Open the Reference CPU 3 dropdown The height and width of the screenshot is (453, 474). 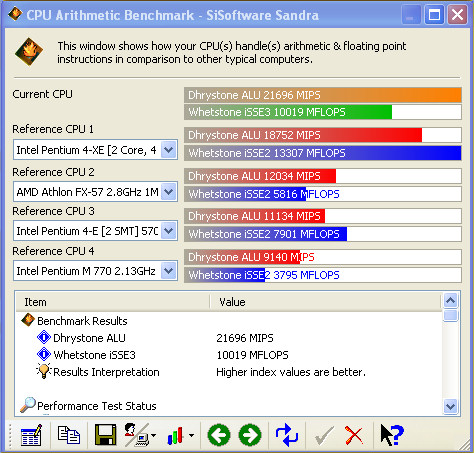[x=169, y=231]
